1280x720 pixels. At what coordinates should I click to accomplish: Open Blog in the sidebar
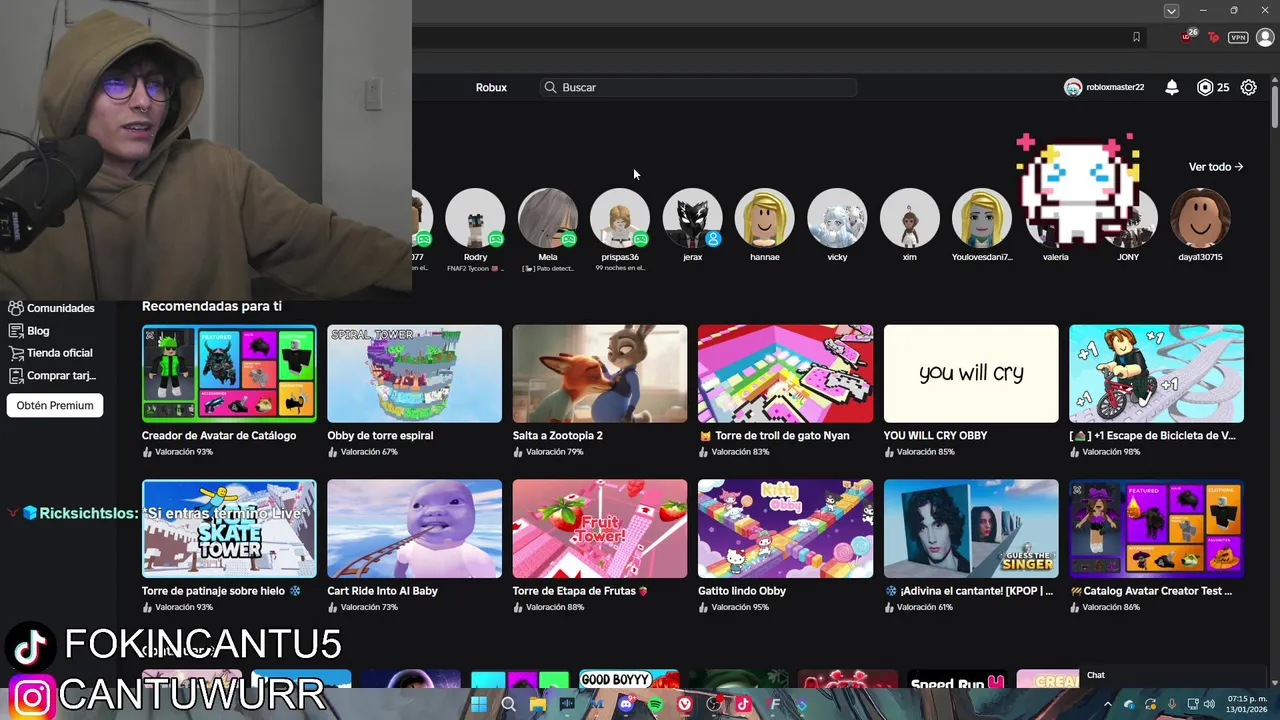(x=29, y=330)
